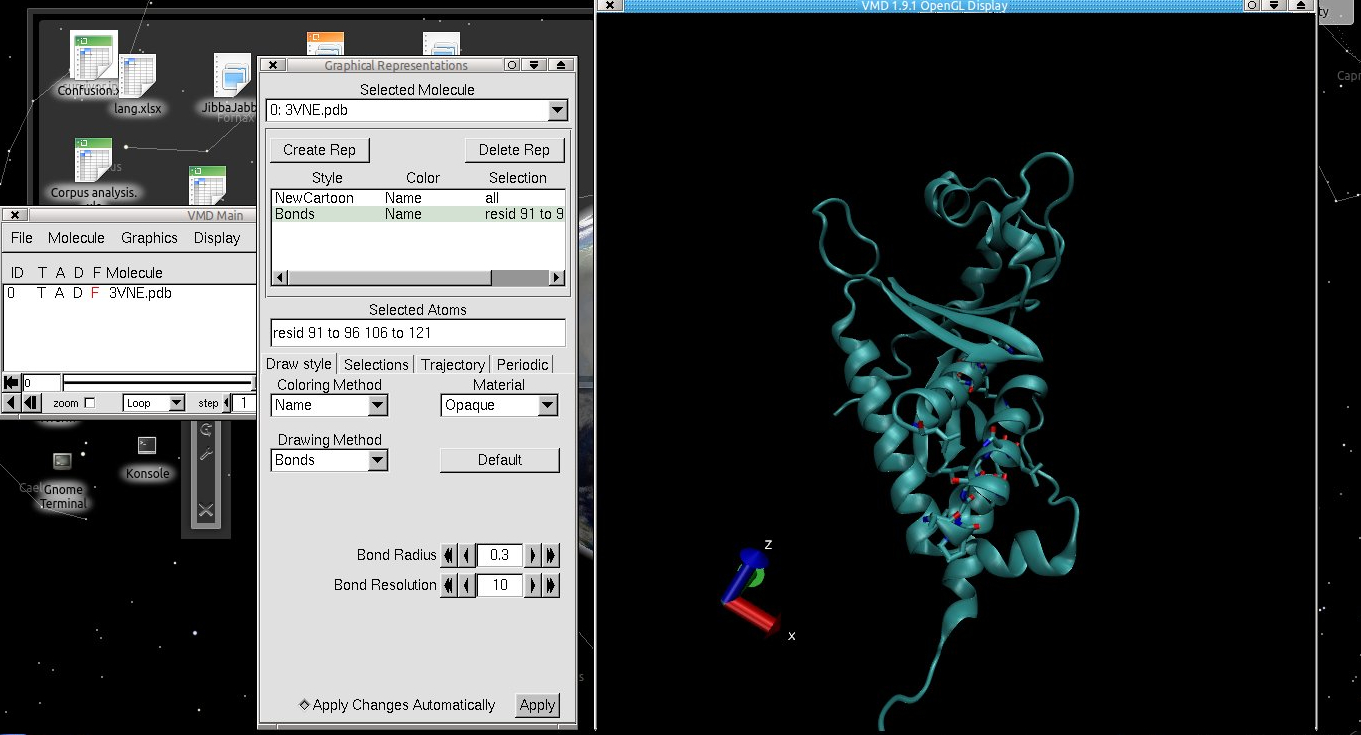Increase Bond Radius by a small step

click(x=533, y=555)
